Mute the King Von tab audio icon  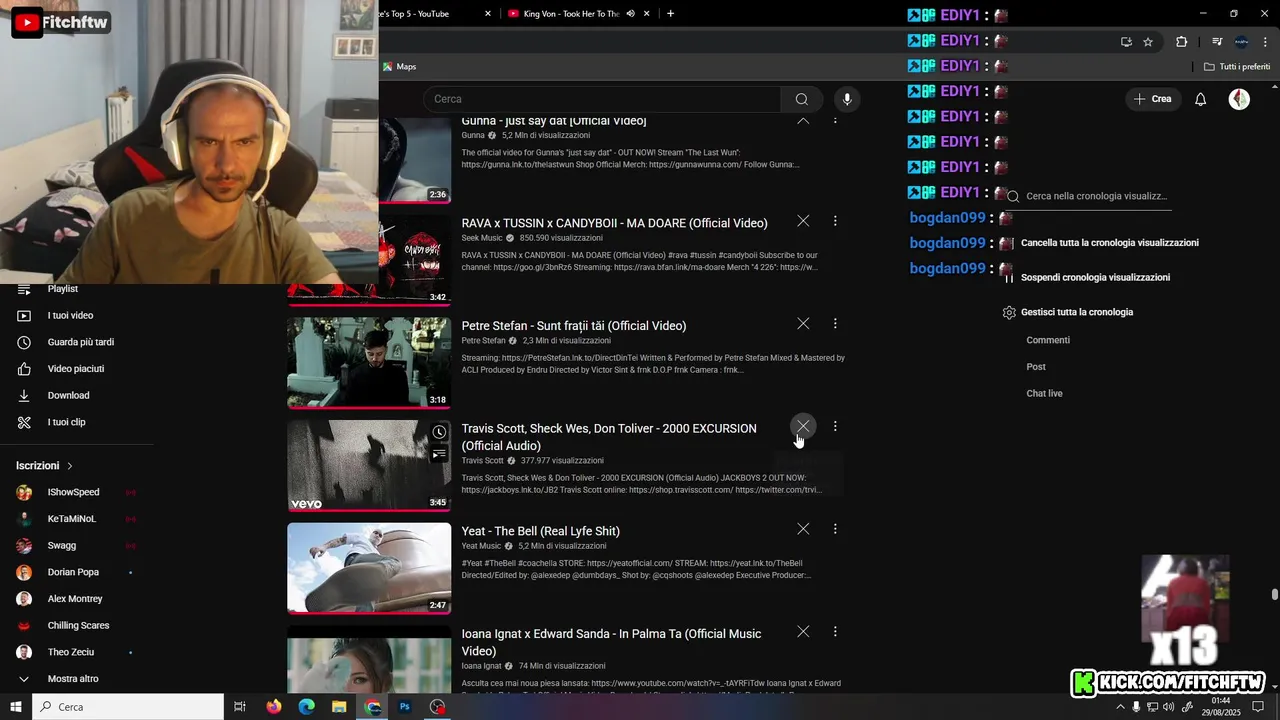[630, 14]
